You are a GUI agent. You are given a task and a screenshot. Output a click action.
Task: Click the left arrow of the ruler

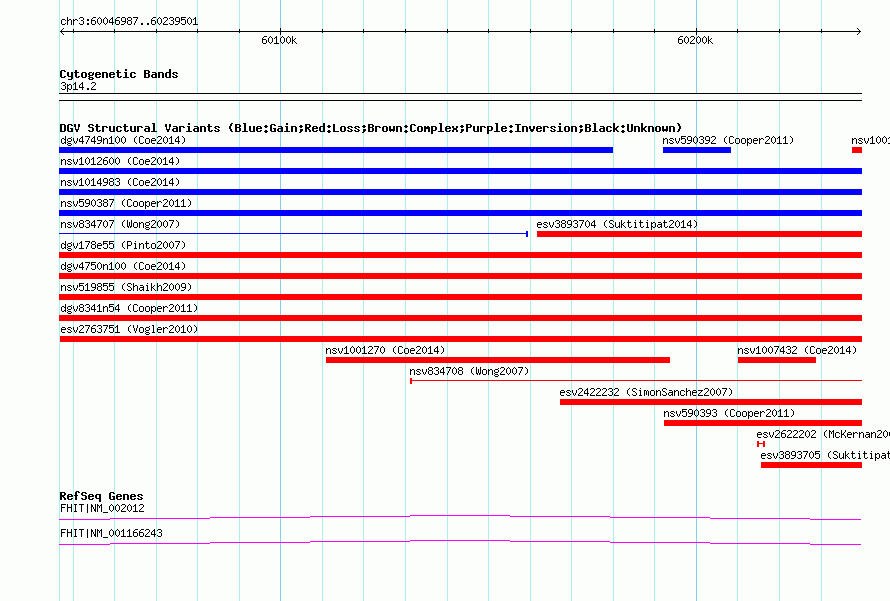pos(63,31)
